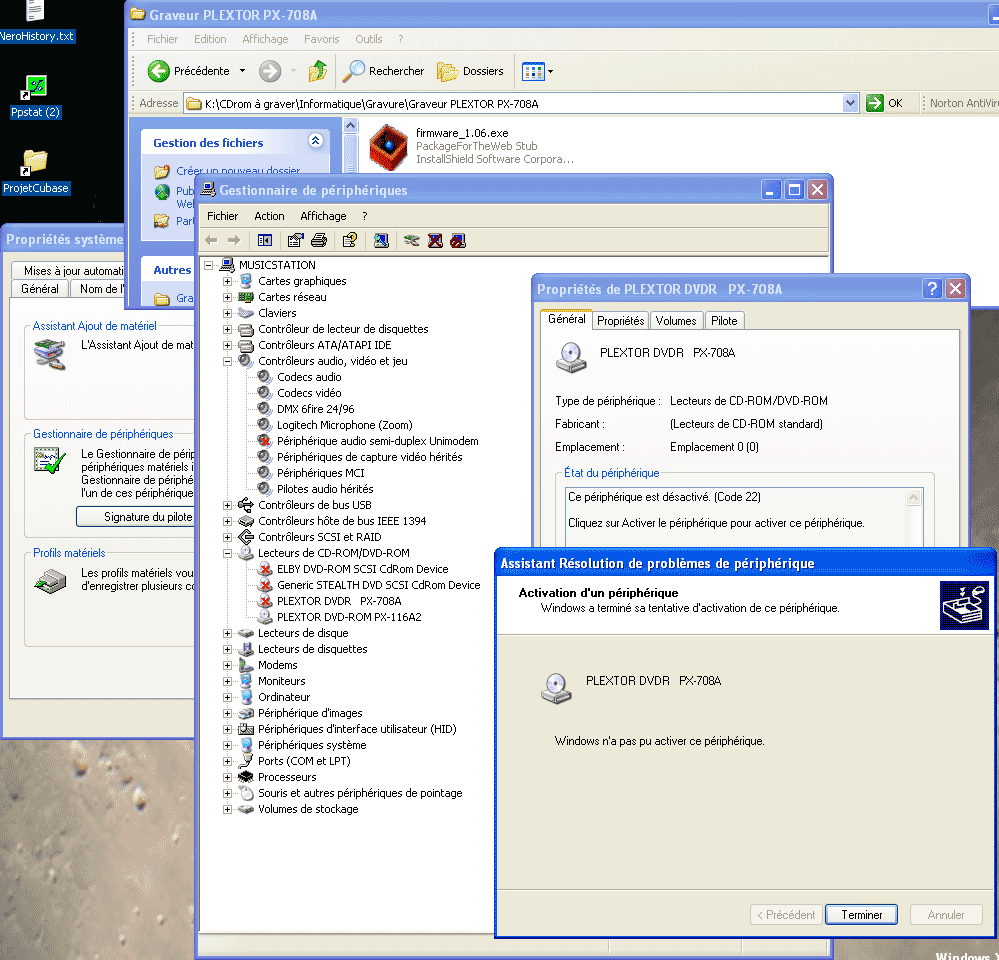The image size is (999, 960).
Task: Click the firmware_1.06.exe file icon
Action: click(388, 147)
